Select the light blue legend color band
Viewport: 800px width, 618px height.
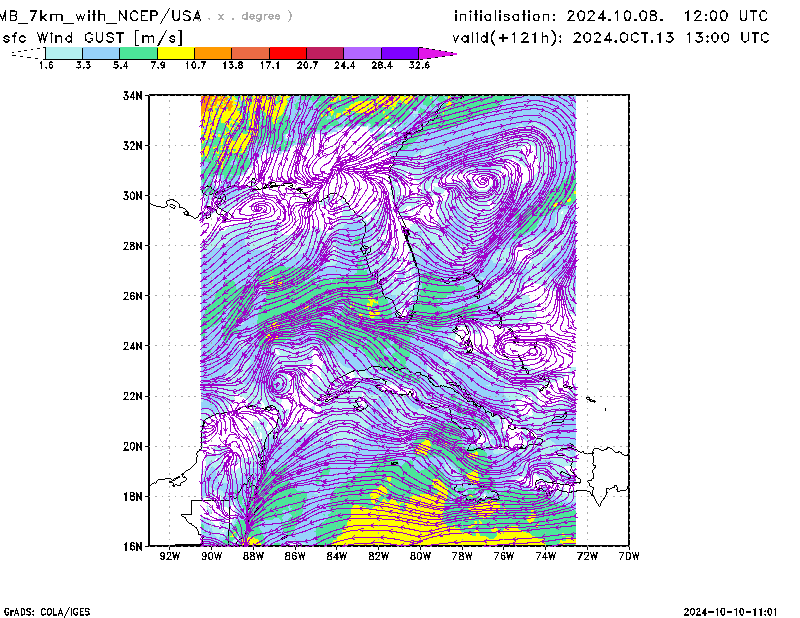pyautogui.click(x=101, y=53)
